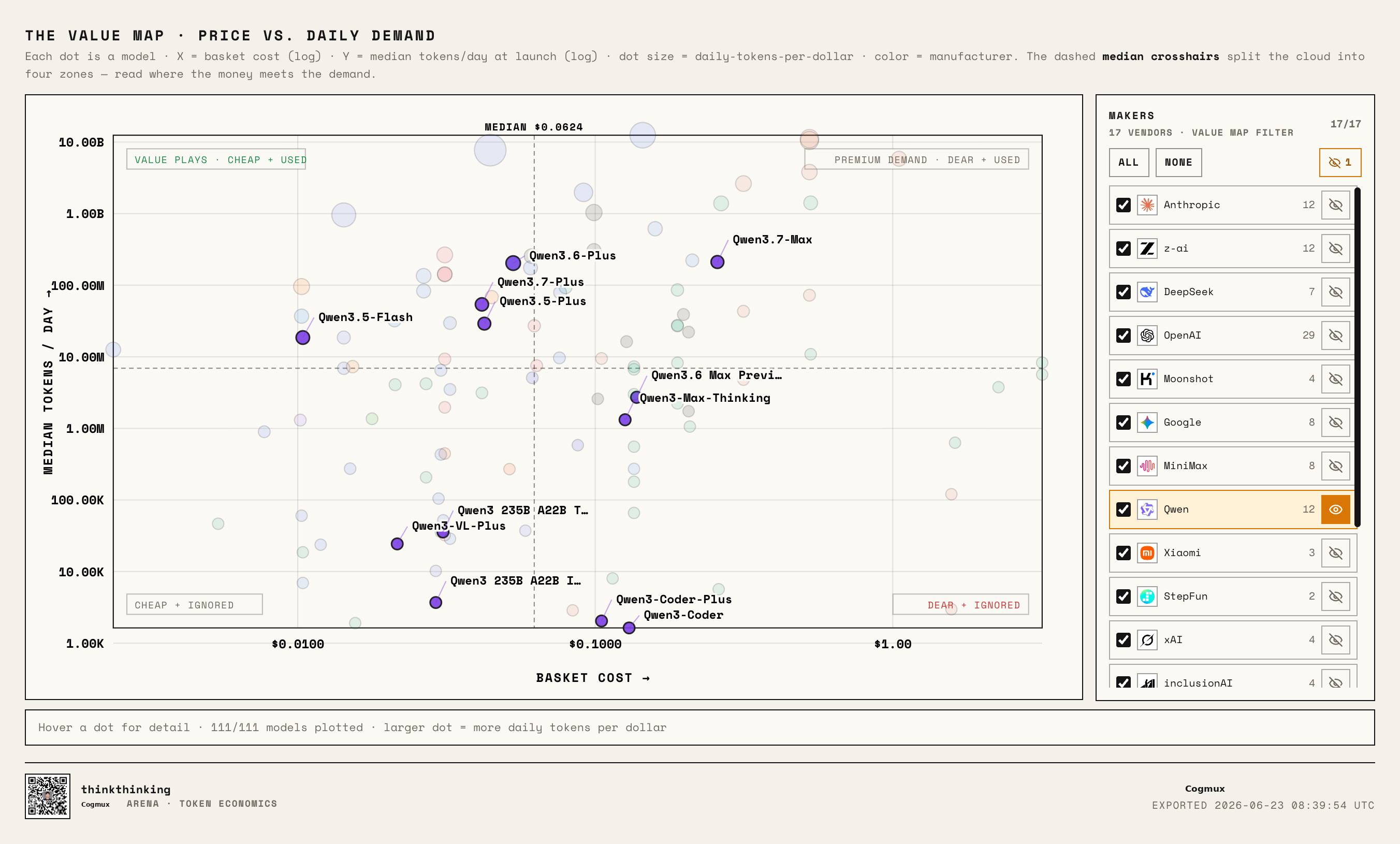Image resolution: width=1400 pixels, height=844 pixels.
Task: Isolate z-ai with its eye icon
Action: 1335,249
